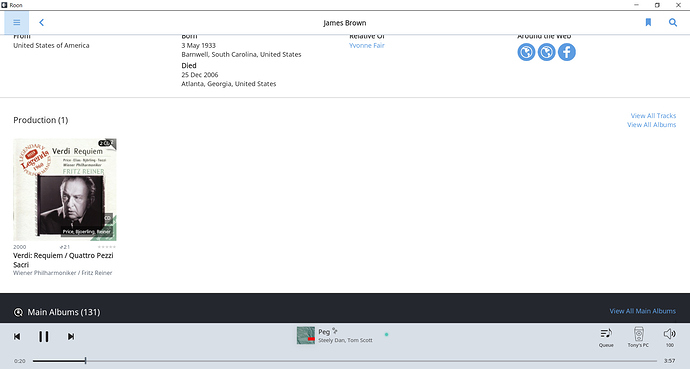
Task: Open the volume control speaker icon
Action: 670,337
